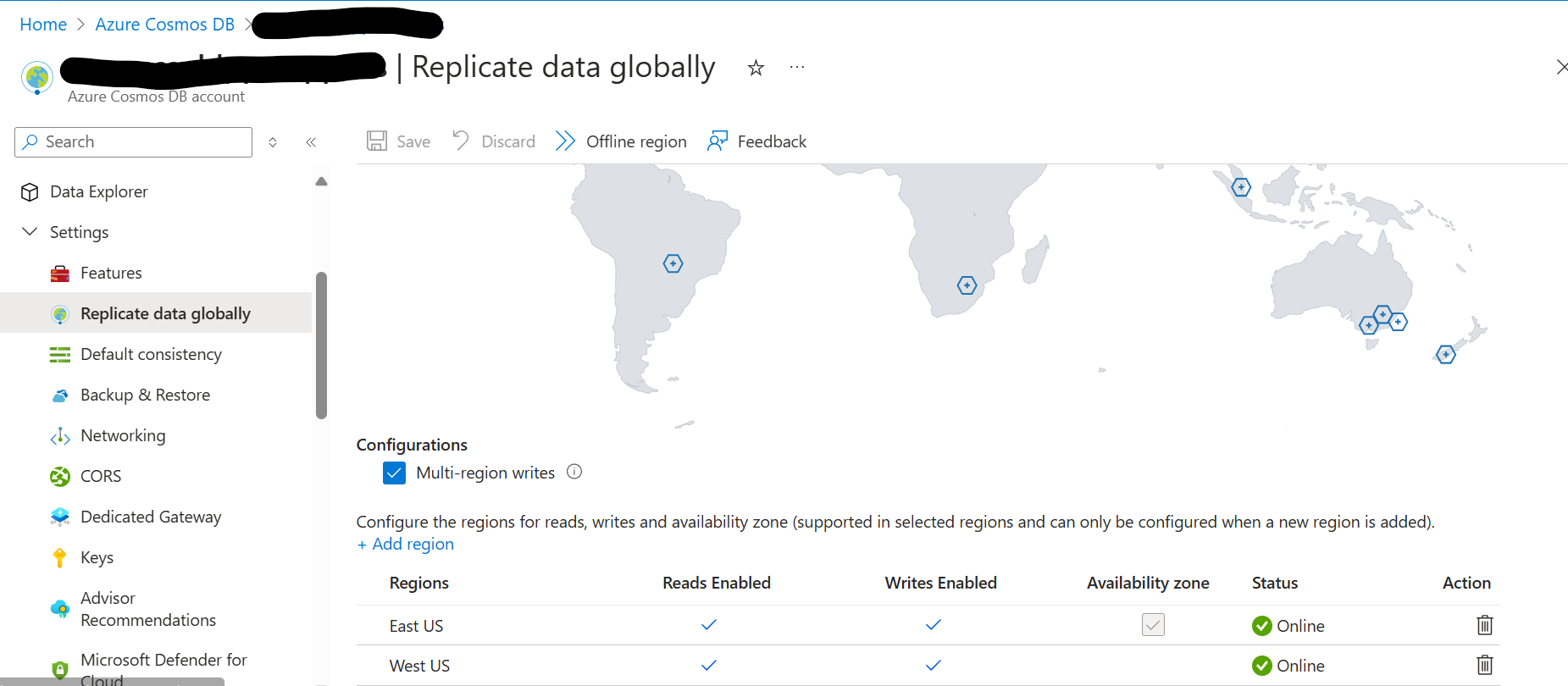Open Dedicated Gateway menu item
Image resolution: width=1568 pixels, height=686 pixels.
coord(151,517)
